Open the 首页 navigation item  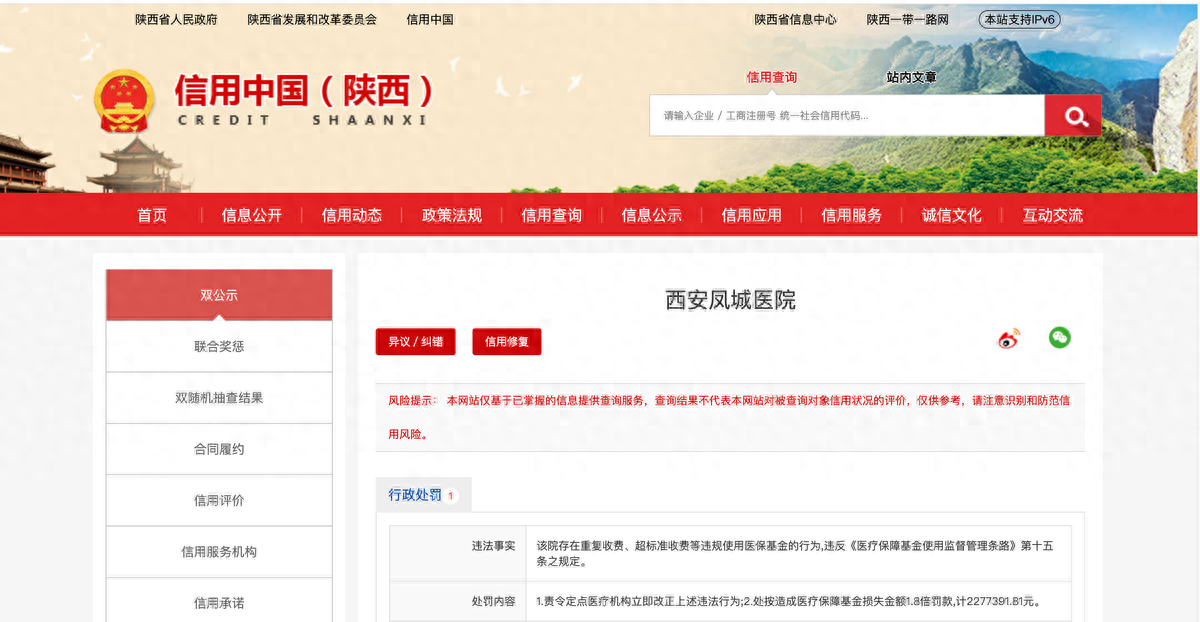[152, 215]
